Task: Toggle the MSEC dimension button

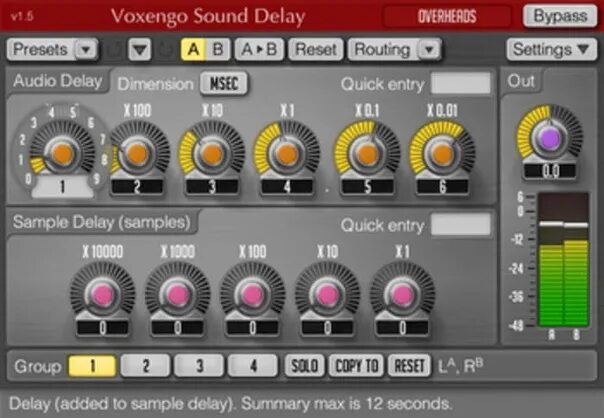Action: coord(224,84)
